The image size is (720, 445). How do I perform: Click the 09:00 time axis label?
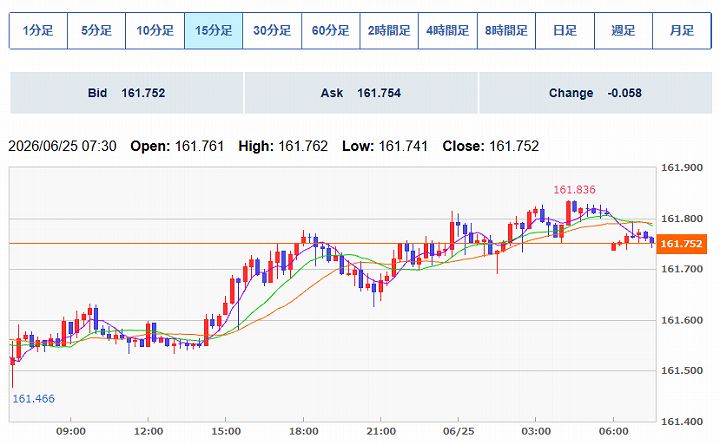[x=71, y=432]
